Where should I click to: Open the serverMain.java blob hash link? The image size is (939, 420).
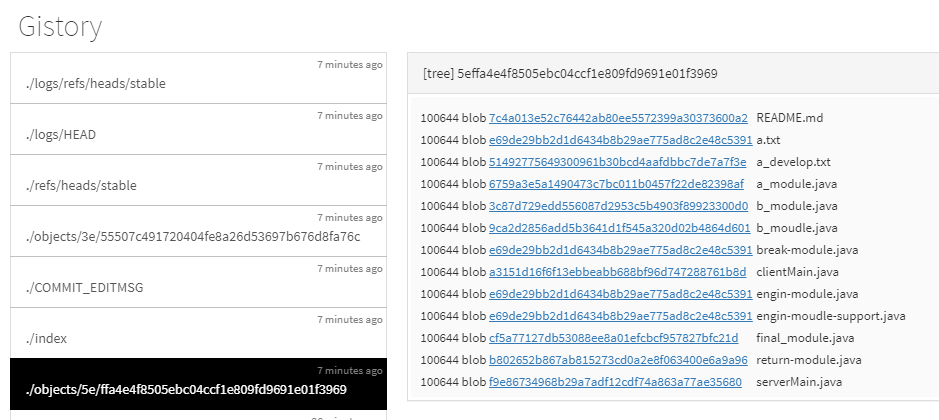point(615,382)
